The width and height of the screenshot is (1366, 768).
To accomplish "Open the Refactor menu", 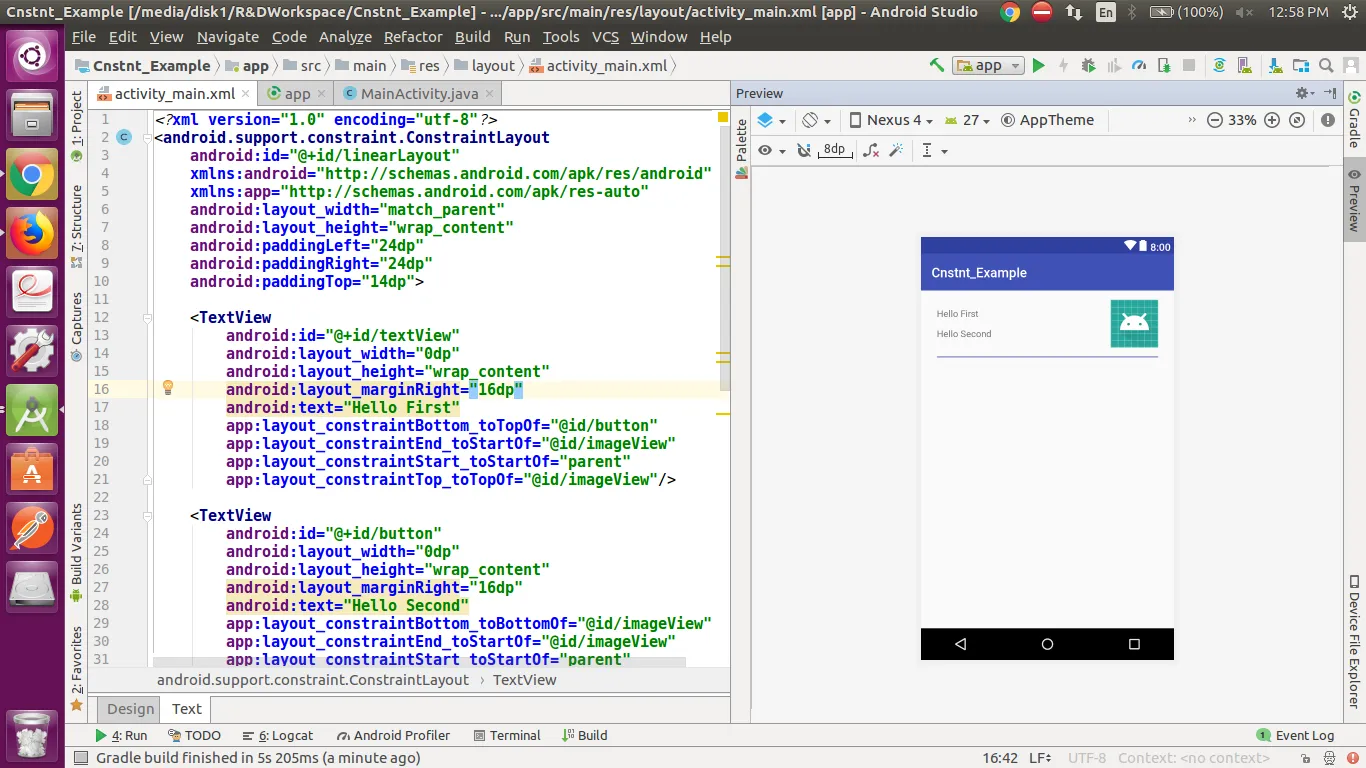I will pos(413,37).
